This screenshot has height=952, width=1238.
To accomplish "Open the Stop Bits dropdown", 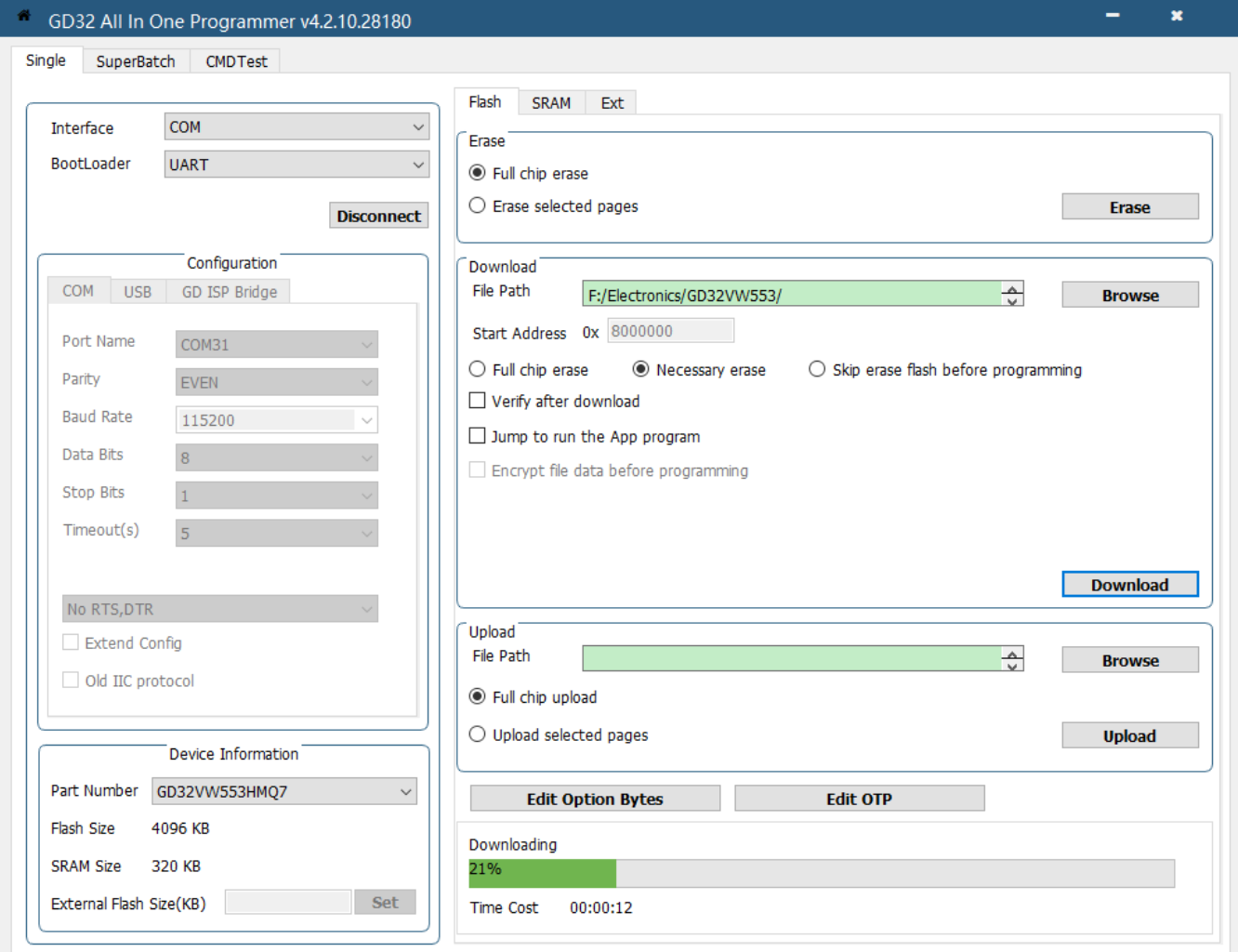I will coord(276,496).
